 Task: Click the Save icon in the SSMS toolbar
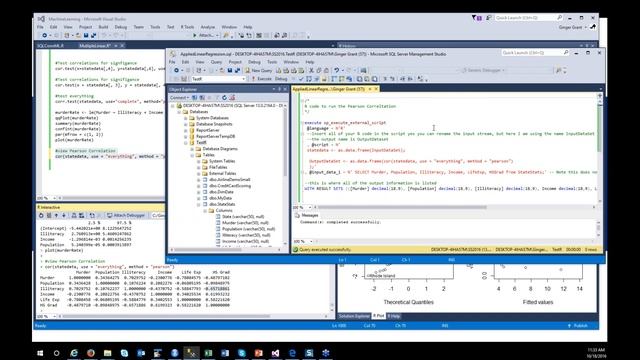[x=230, y=71]
